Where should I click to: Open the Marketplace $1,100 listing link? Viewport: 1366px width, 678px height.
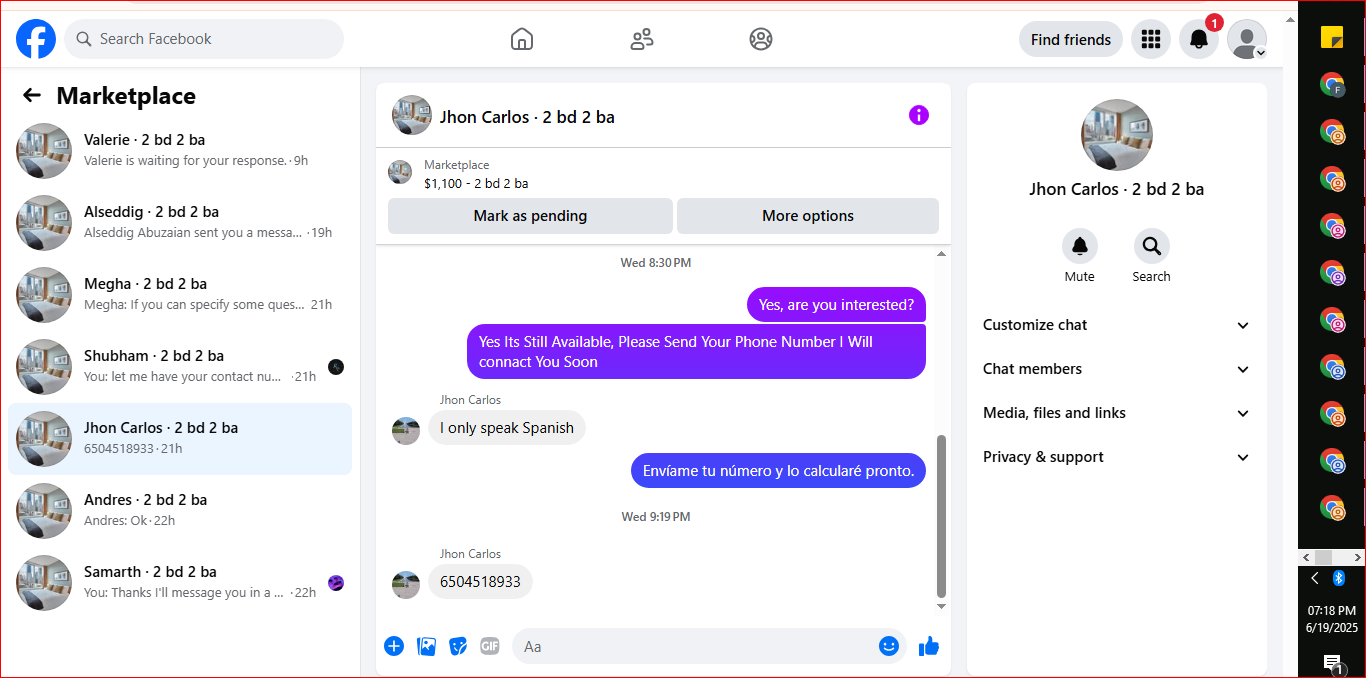[476, 174]
